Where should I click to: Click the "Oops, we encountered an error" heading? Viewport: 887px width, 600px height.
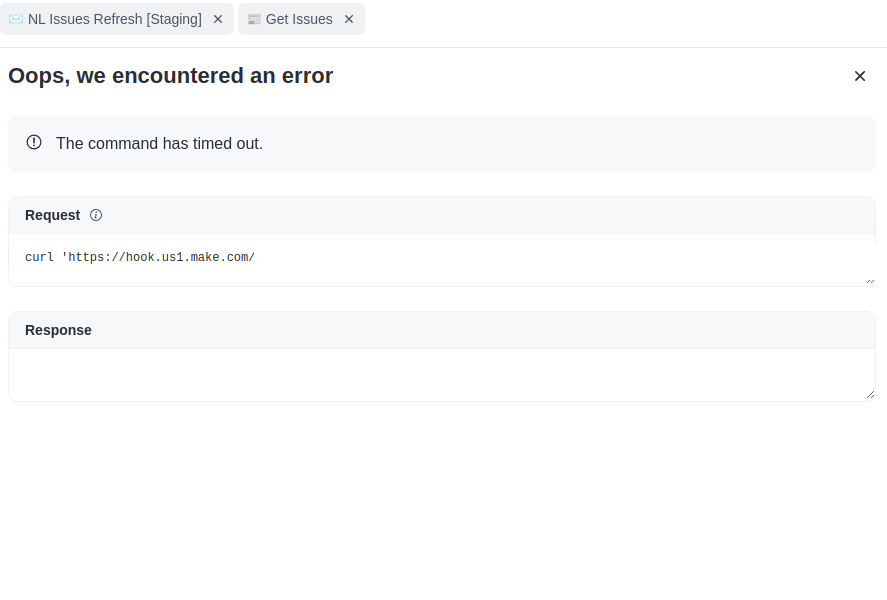pyautogui.click(x=170, y=76)
